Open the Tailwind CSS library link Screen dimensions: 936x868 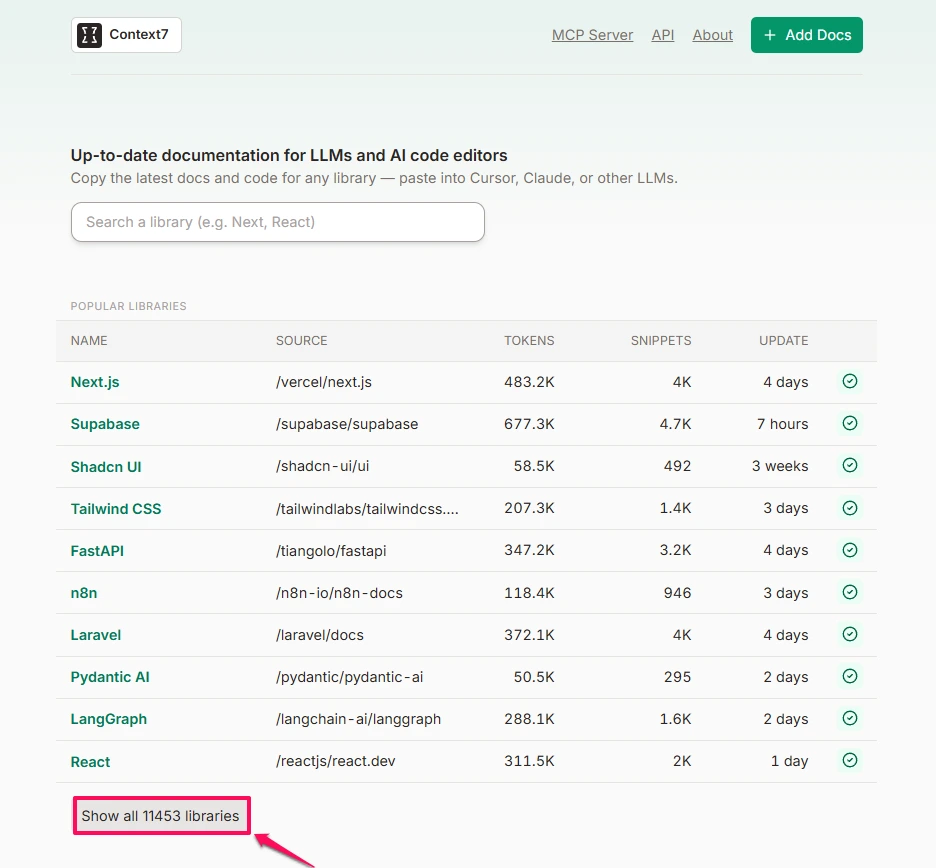pos(116,509)
